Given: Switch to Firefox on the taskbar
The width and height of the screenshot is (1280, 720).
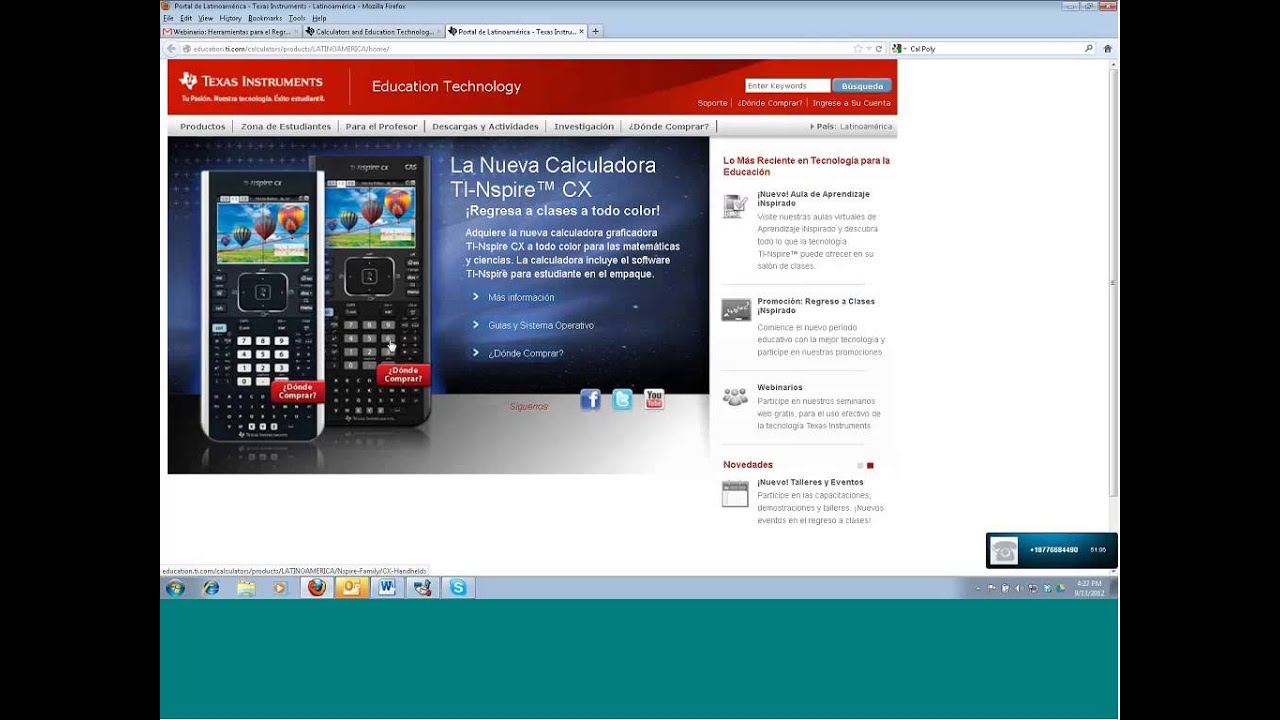Looking at the screenshot, I should click(317, 588).
